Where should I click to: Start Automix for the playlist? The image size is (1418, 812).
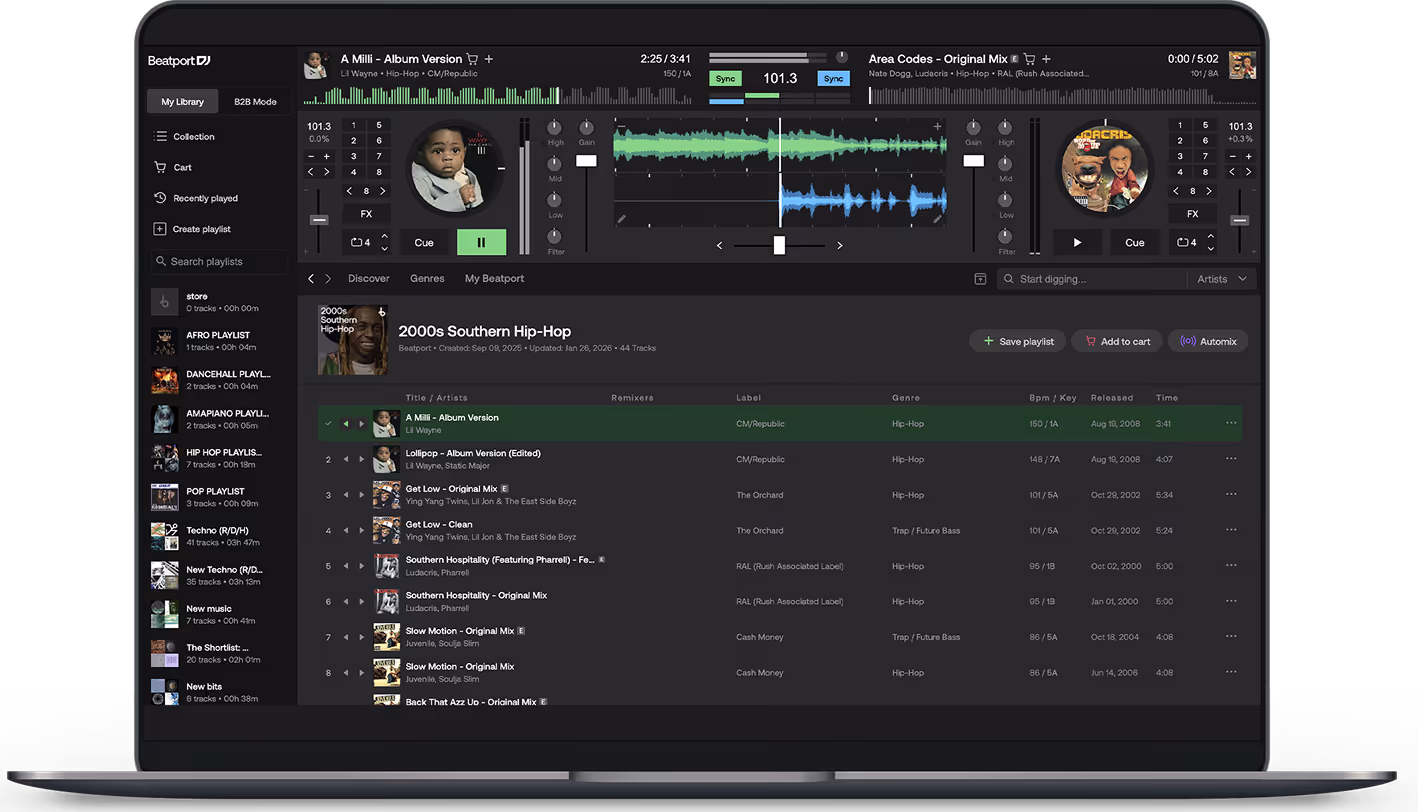coord(1208,341)
